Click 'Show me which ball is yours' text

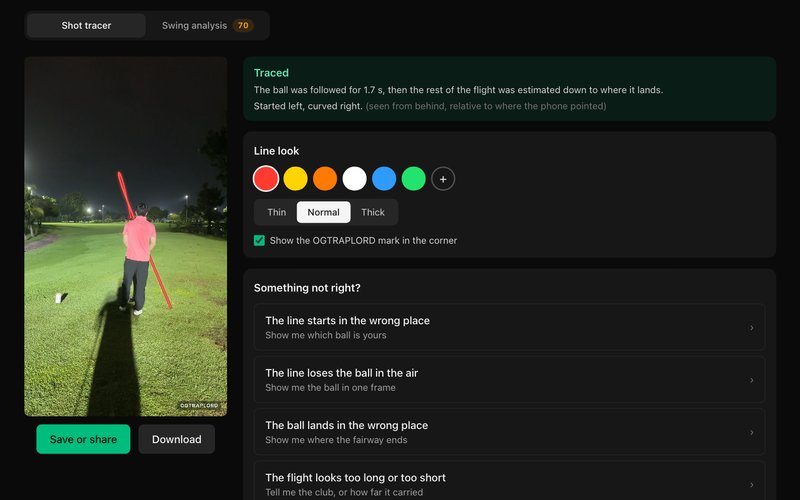point(326,335)
